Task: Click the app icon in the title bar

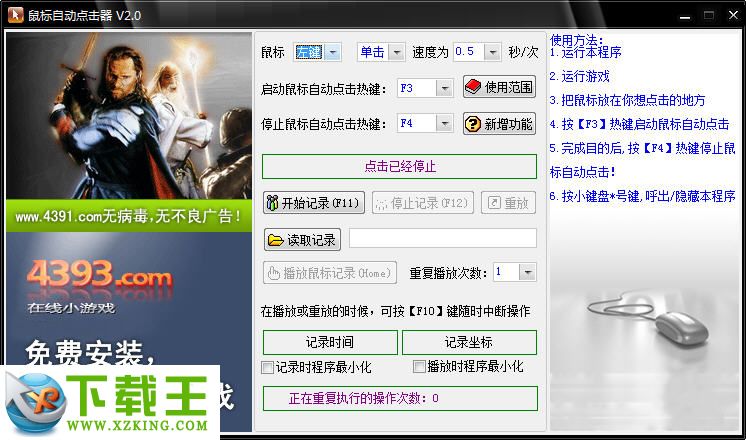Action: (15, 15)
